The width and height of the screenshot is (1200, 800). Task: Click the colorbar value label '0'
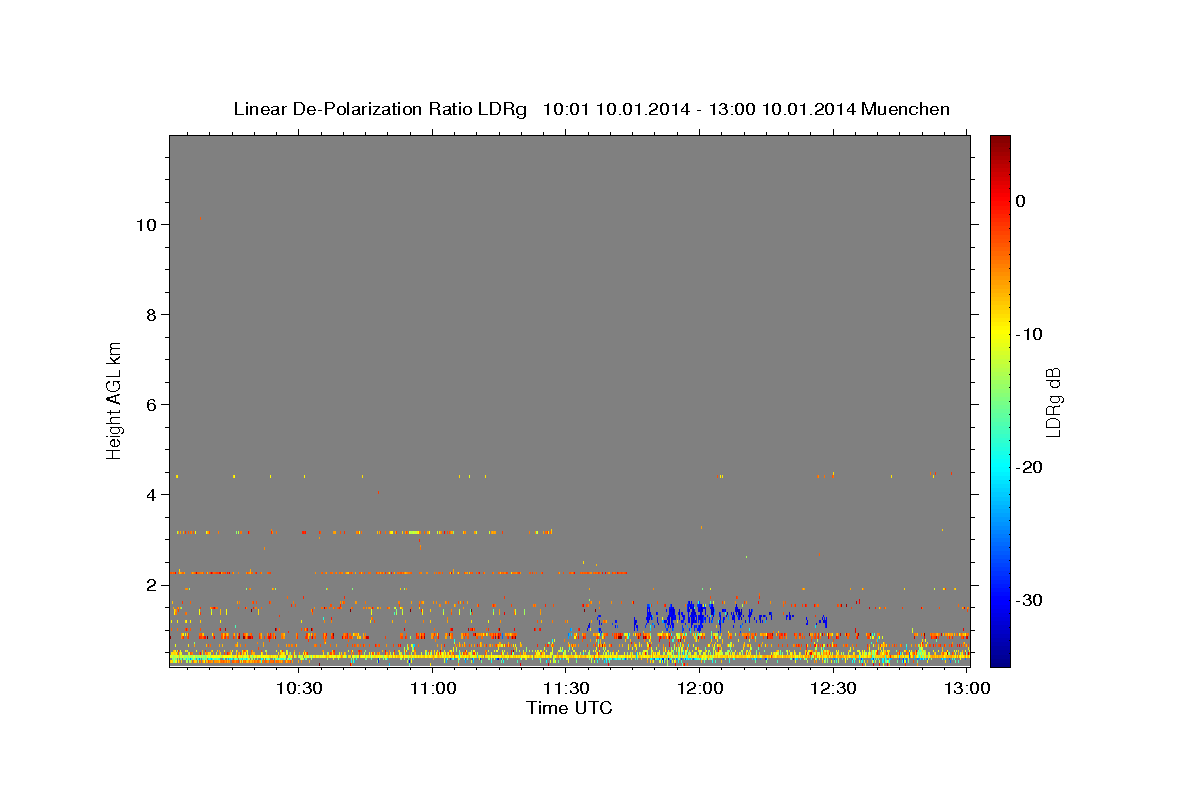pos(1021,201)
